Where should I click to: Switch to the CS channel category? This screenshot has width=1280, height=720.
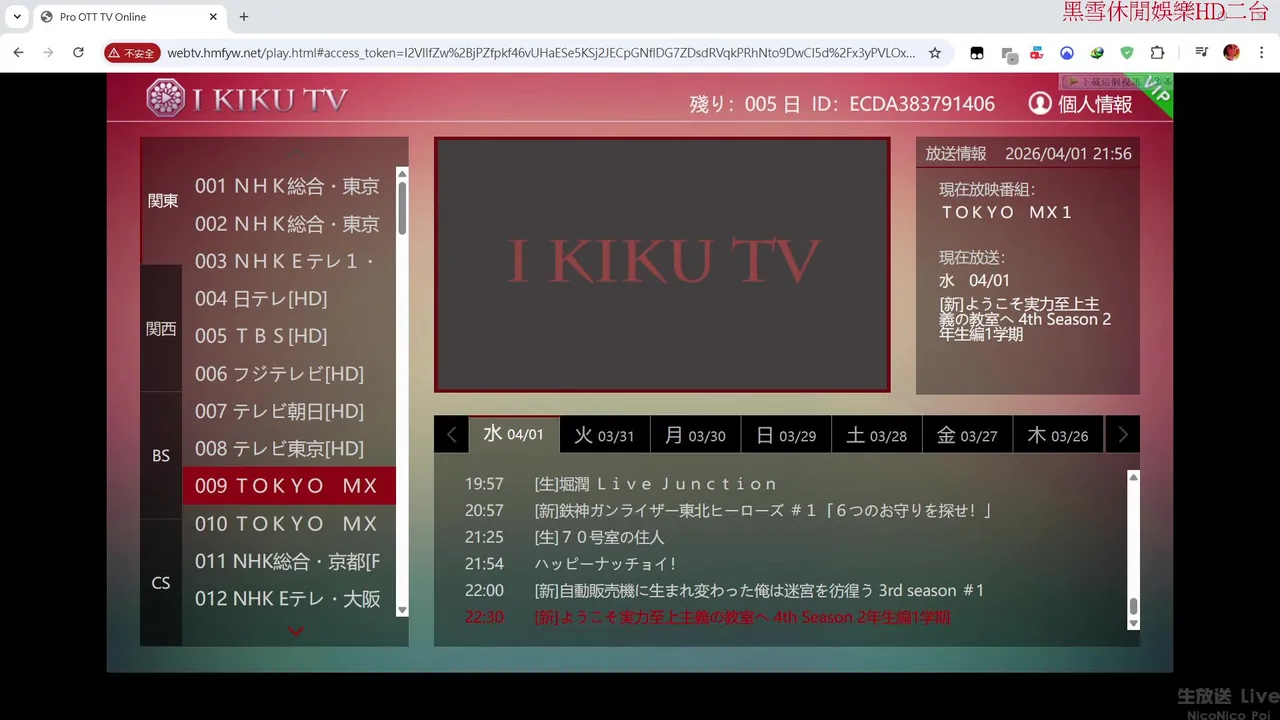(162, 582)
